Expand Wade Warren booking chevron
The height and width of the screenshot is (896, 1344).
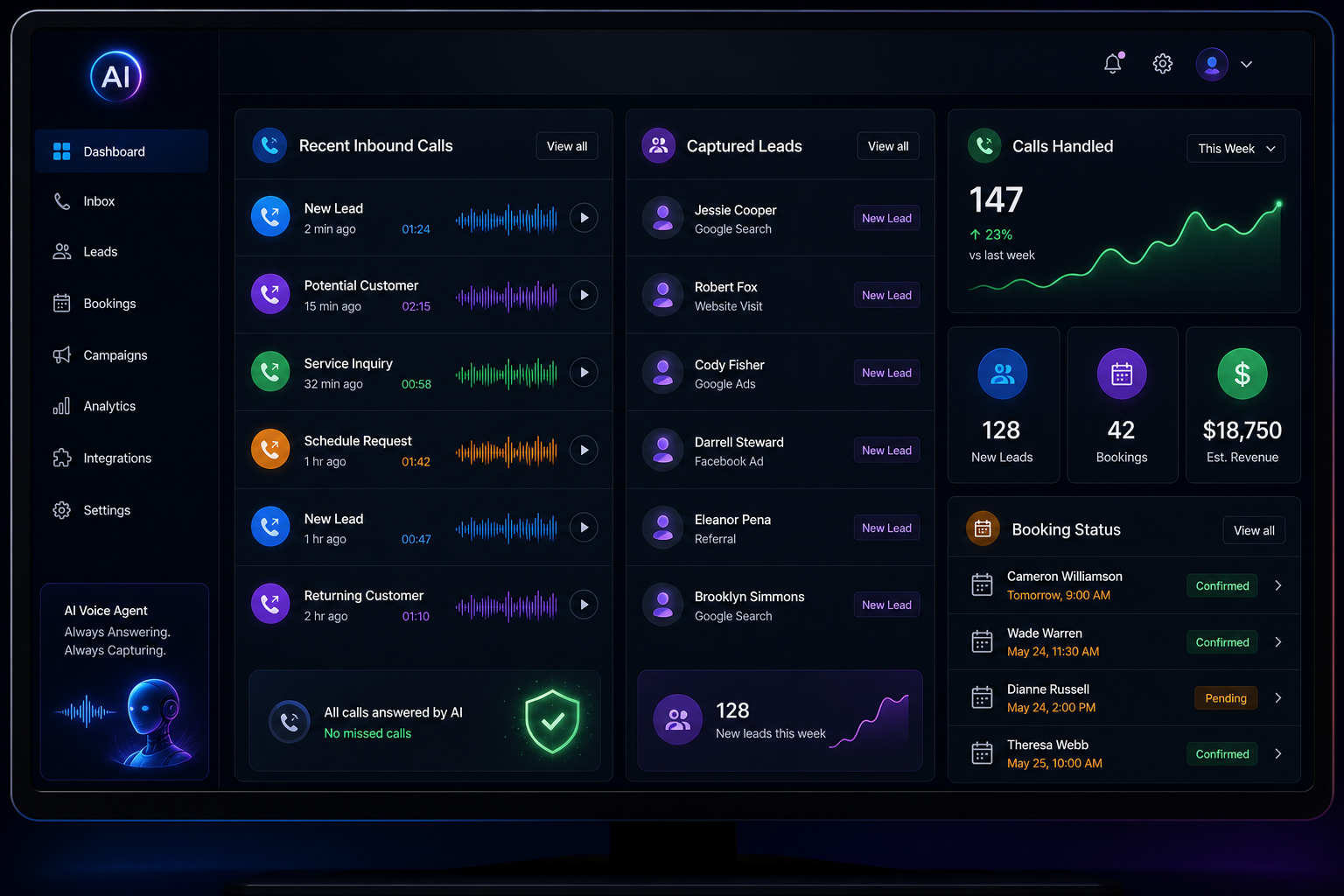[x=1278, y=642]
